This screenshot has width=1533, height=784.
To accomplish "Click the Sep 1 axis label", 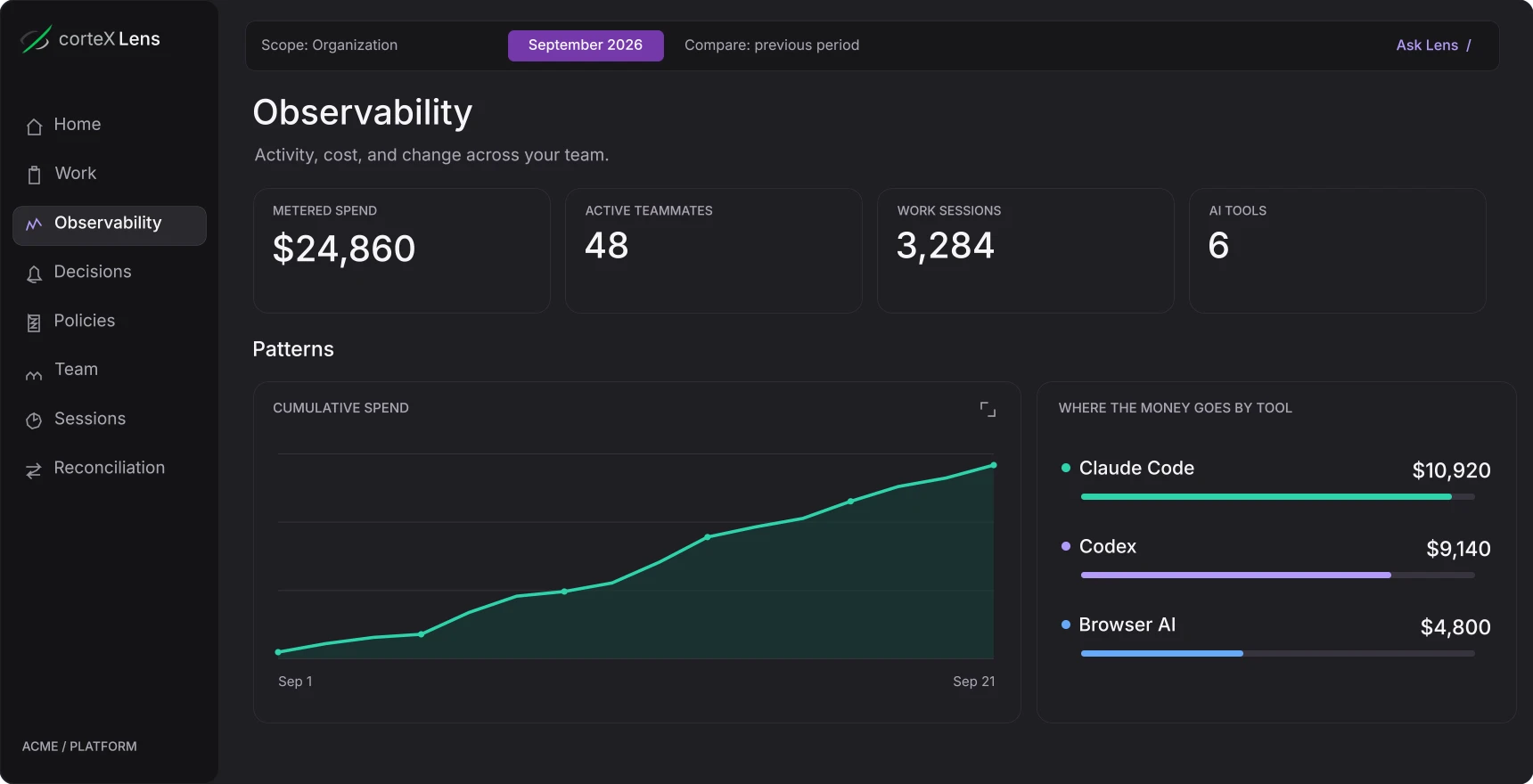I will [295, 682].
